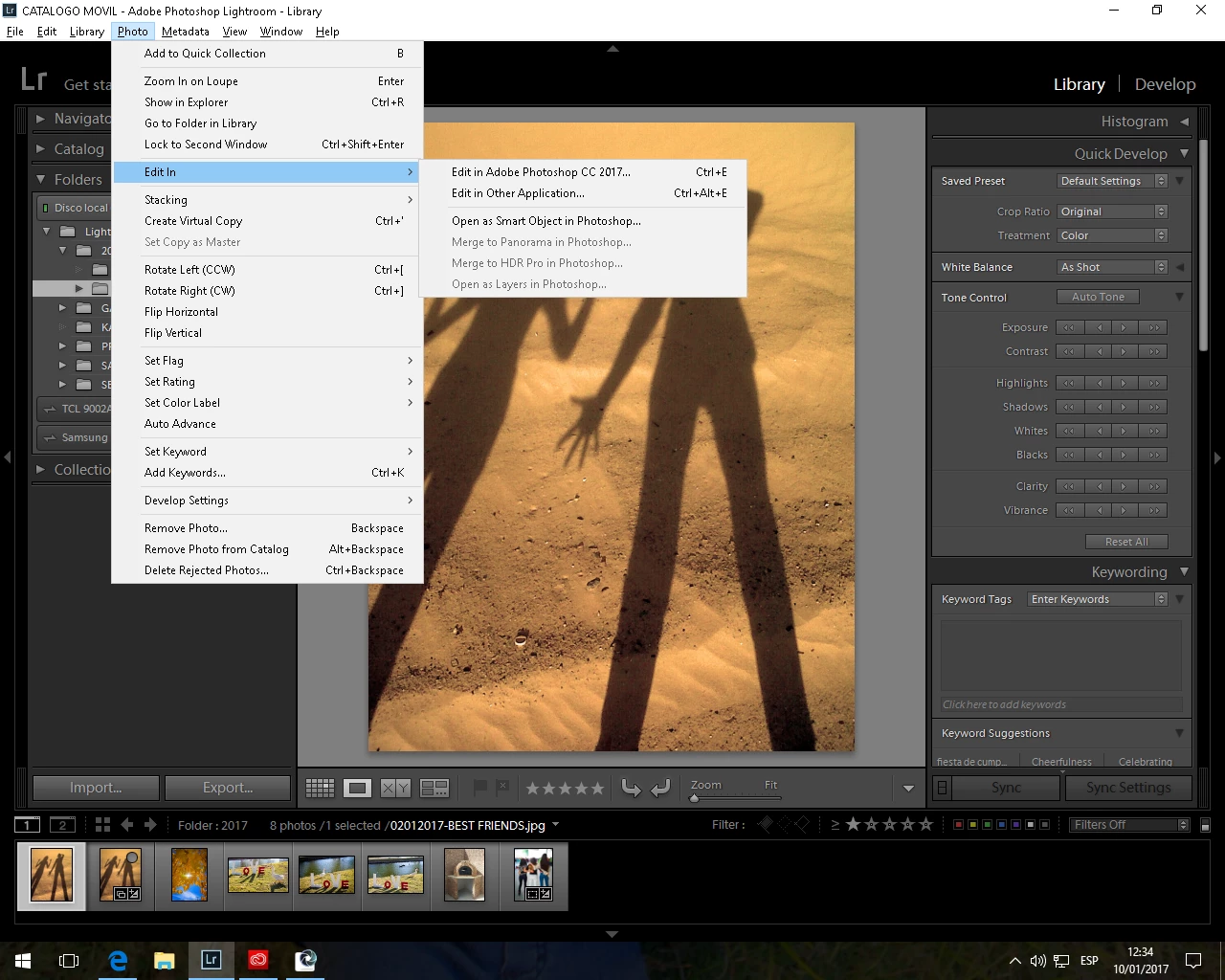The image size is (1225, 980).
Task: Switch to Grid view in the toolbar
Action: click(320, 788)
